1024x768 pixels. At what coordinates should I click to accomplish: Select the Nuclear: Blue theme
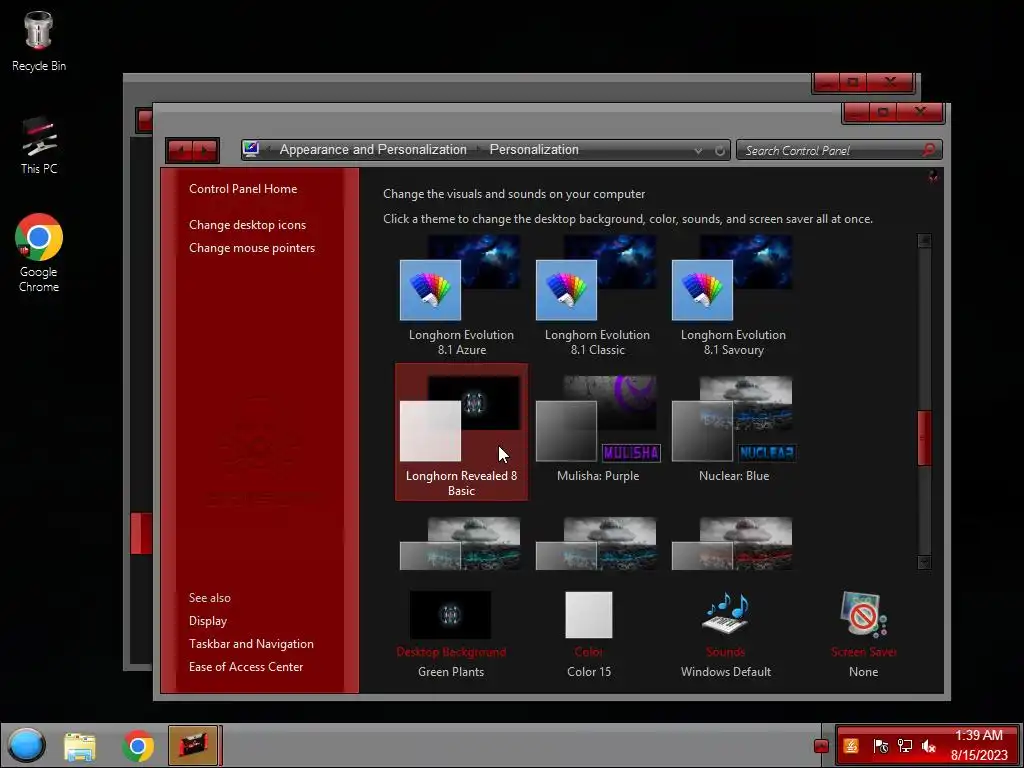click(733, 431)
